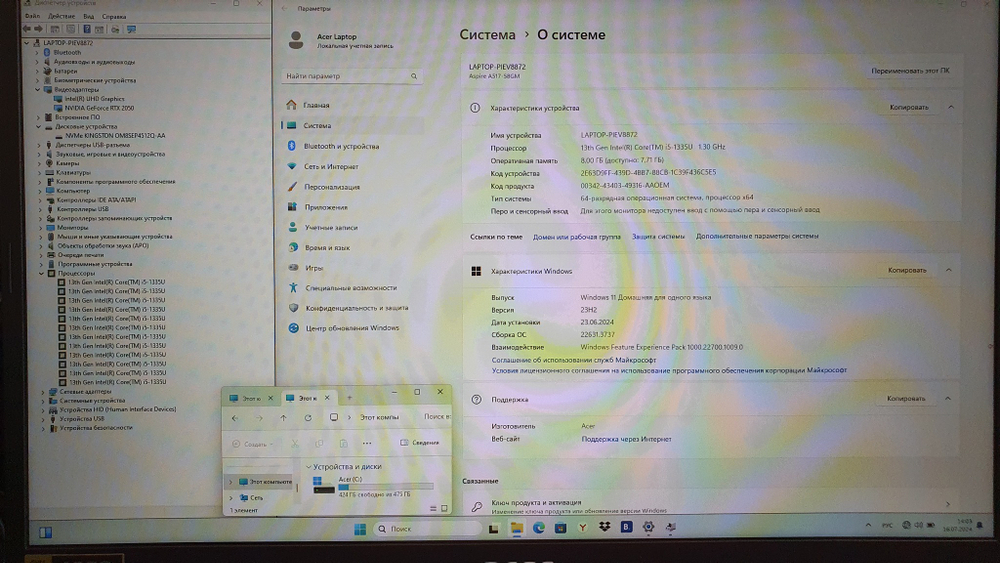Open Домен или рабочая группа link
This screenshot has height=563, width=1000.
pyautogui.click(x=577, y=237)
